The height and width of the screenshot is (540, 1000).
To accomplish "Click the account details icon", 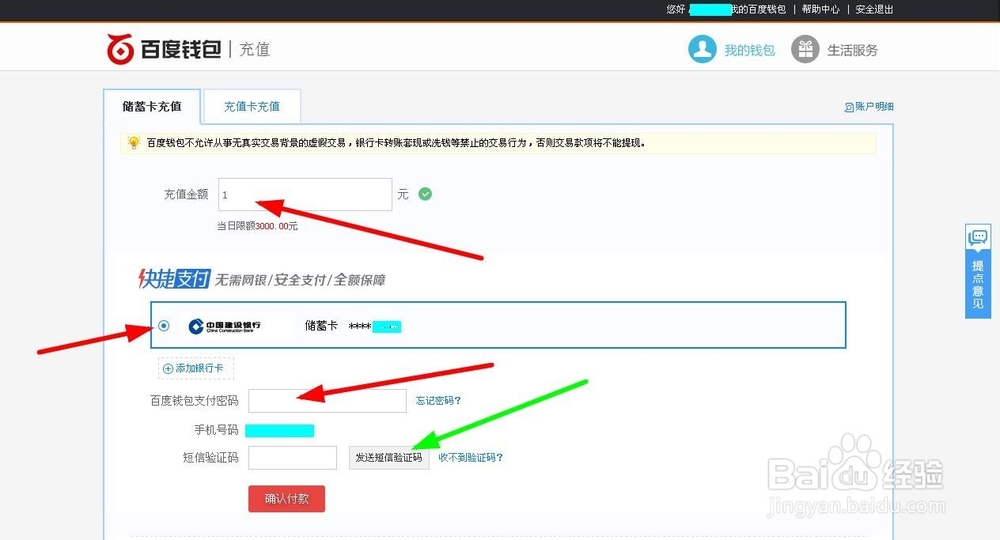I will click(x=849, y=107).
